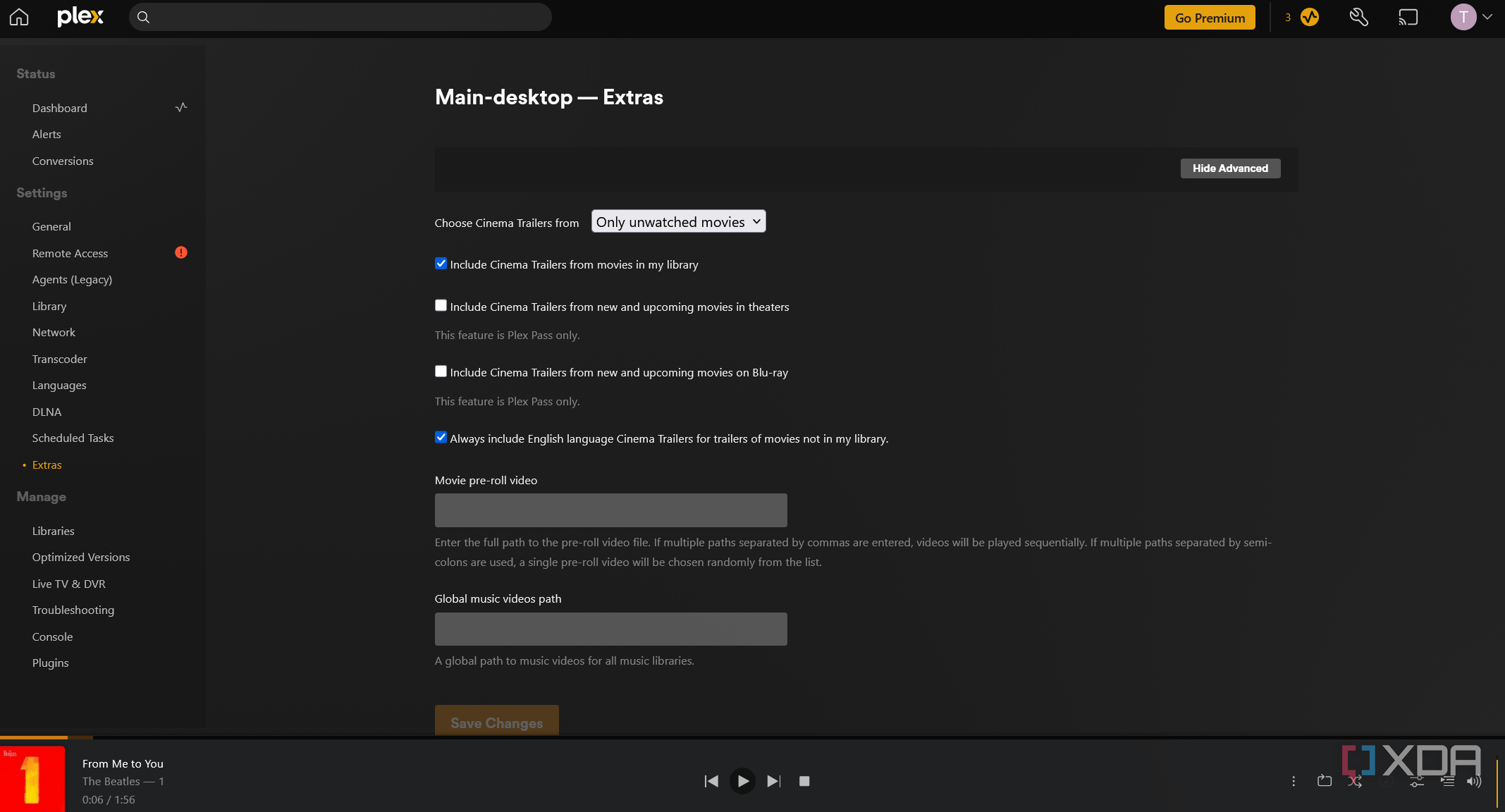Click the Global music videos path field
Screen dimensions: 1505x812
(x=610, y=629)
